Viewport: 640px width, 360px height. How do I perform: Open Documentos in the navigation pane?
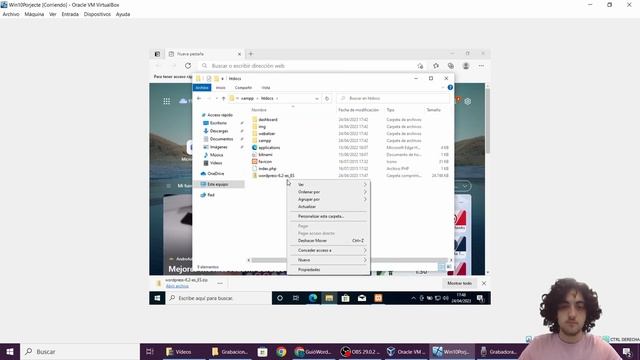[x=221, y=139]
